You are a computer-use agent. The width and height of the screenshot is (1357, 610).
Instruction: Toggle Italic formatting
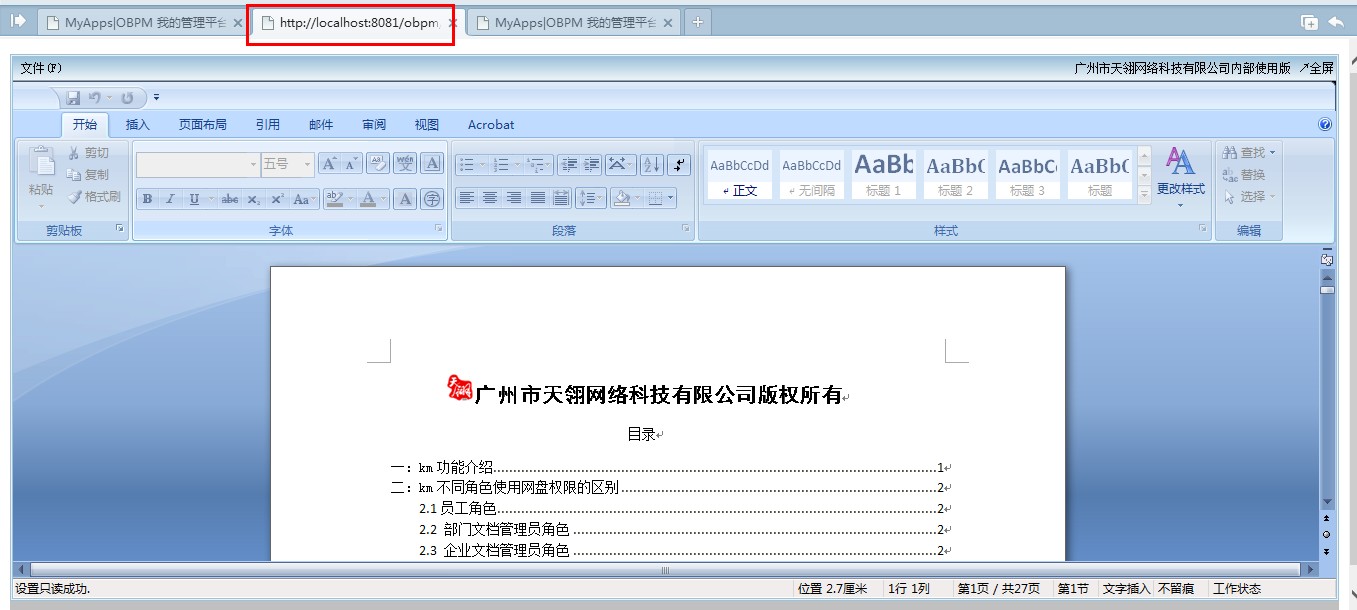[x=169, y=199]
